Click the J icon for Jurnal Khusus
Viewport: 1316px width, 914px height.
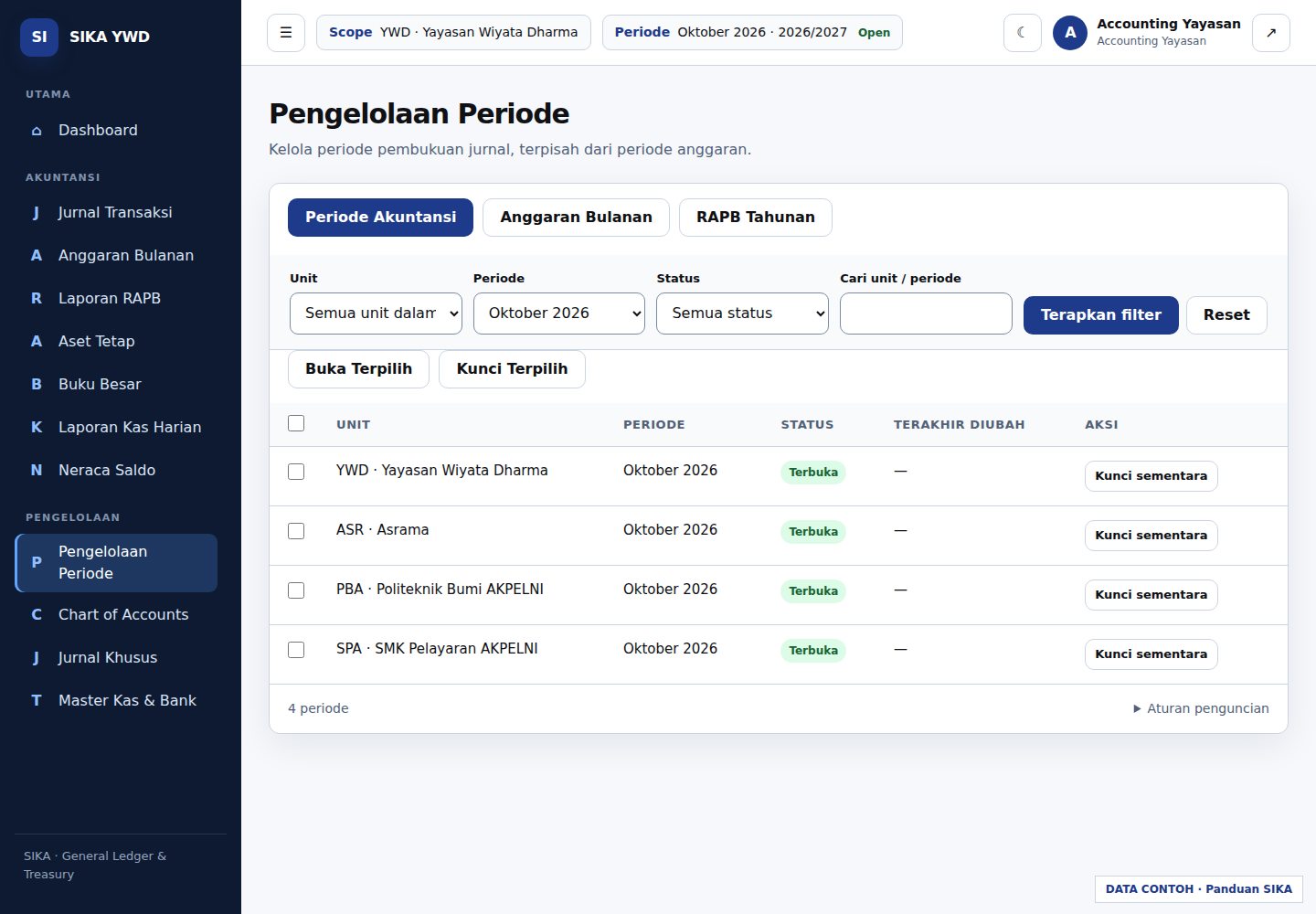click(37, 658)
